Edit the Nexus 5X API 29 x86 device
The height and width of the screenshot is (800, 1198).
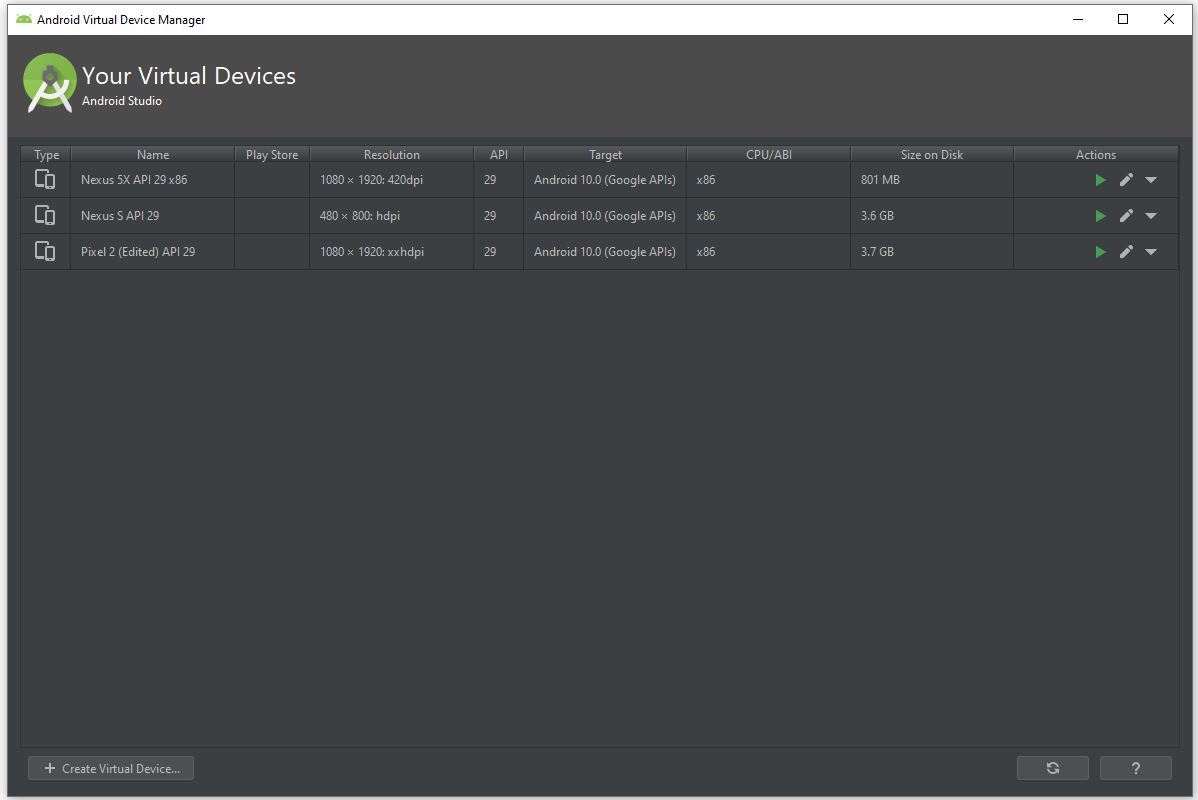coord(1126,180)
